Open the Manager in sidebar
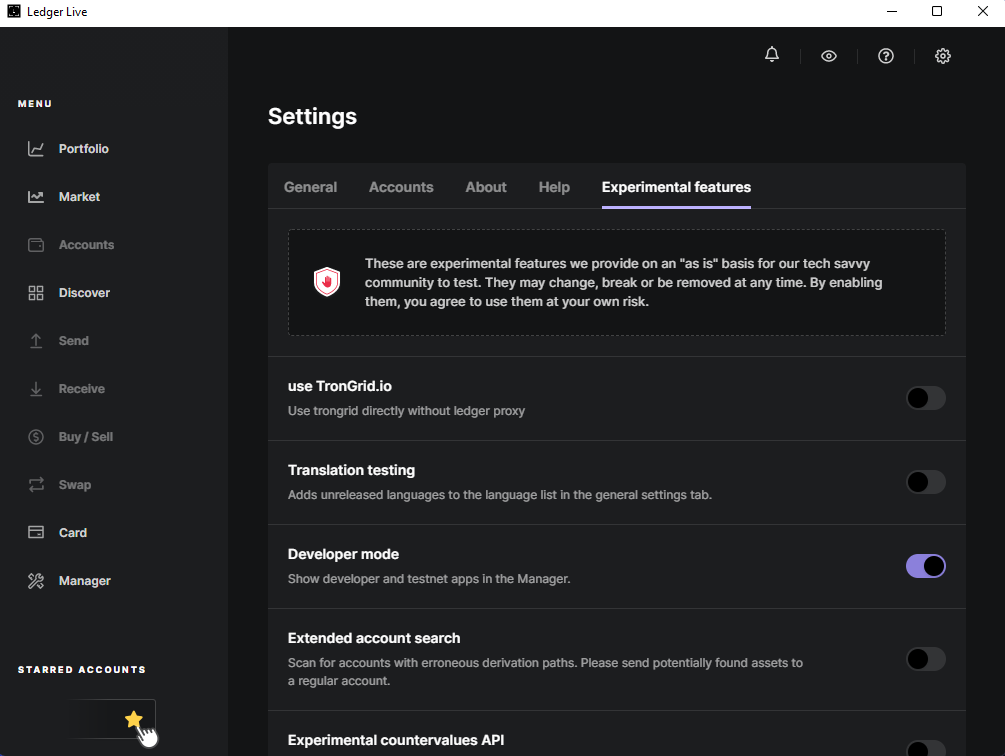The image size is (1005, 756). click(x=84, y=581)
